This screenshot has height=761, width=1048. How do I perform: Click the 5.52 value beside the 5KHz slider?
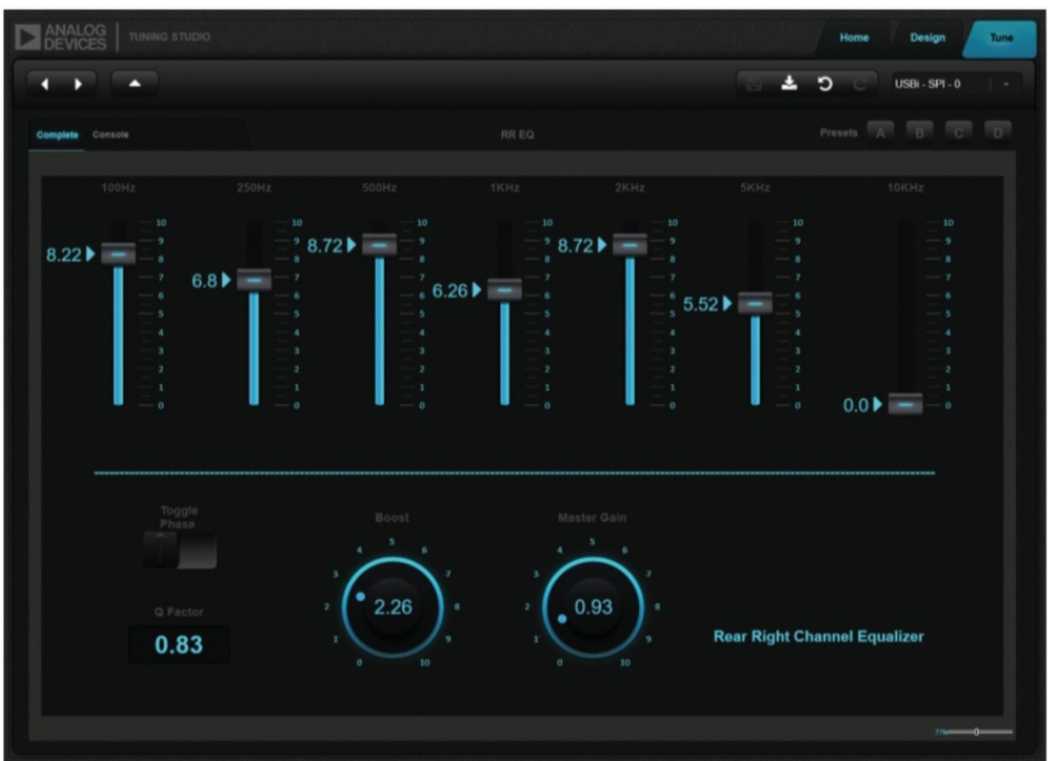click(x=700, y=304)
